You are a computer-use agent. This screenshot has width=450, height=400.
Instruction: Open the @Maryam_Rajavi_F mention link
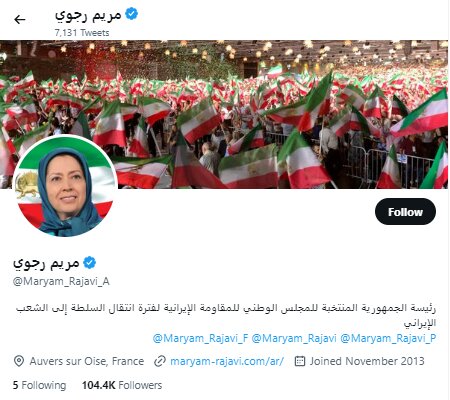[200, 338]
